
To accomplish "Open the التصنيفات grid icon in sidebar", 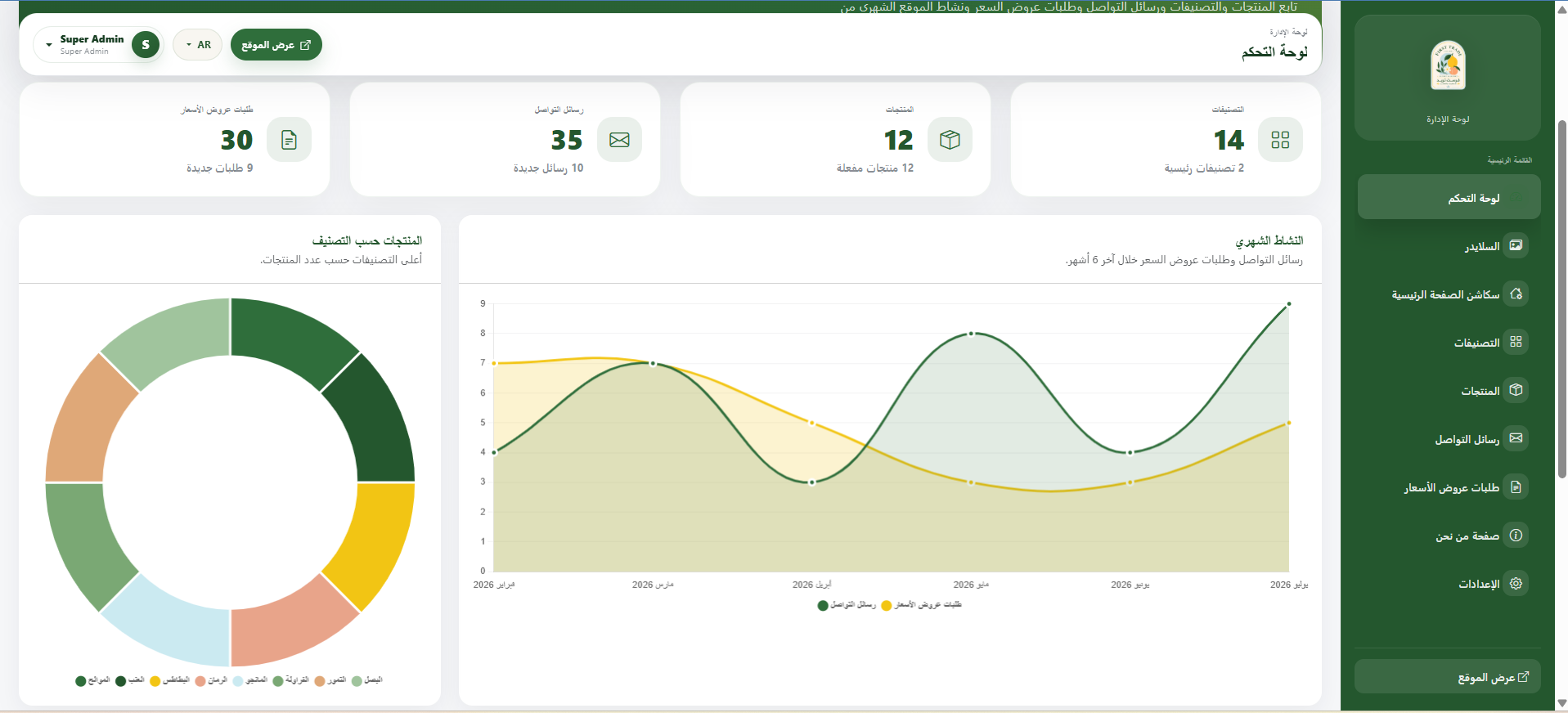I will point(1516,342).
